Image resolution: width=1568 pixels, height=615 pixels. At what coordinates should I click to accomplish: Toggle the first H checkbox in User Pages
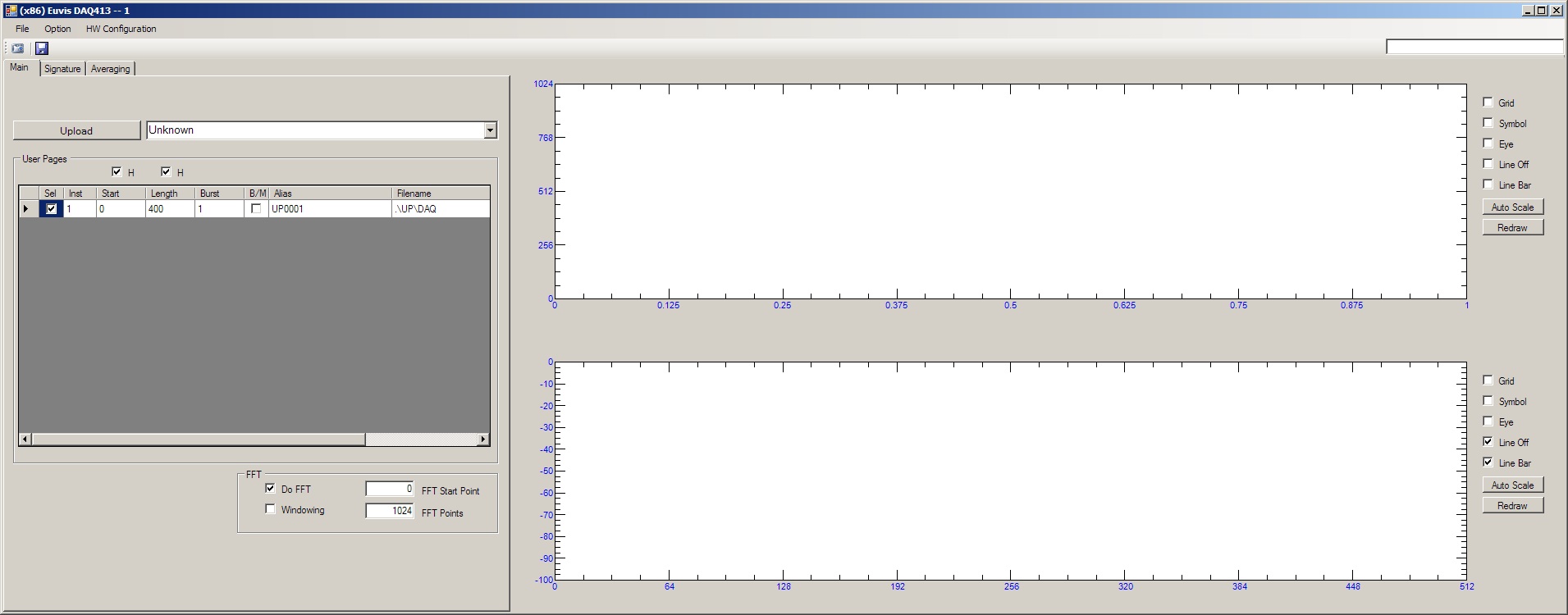(117, 171)
